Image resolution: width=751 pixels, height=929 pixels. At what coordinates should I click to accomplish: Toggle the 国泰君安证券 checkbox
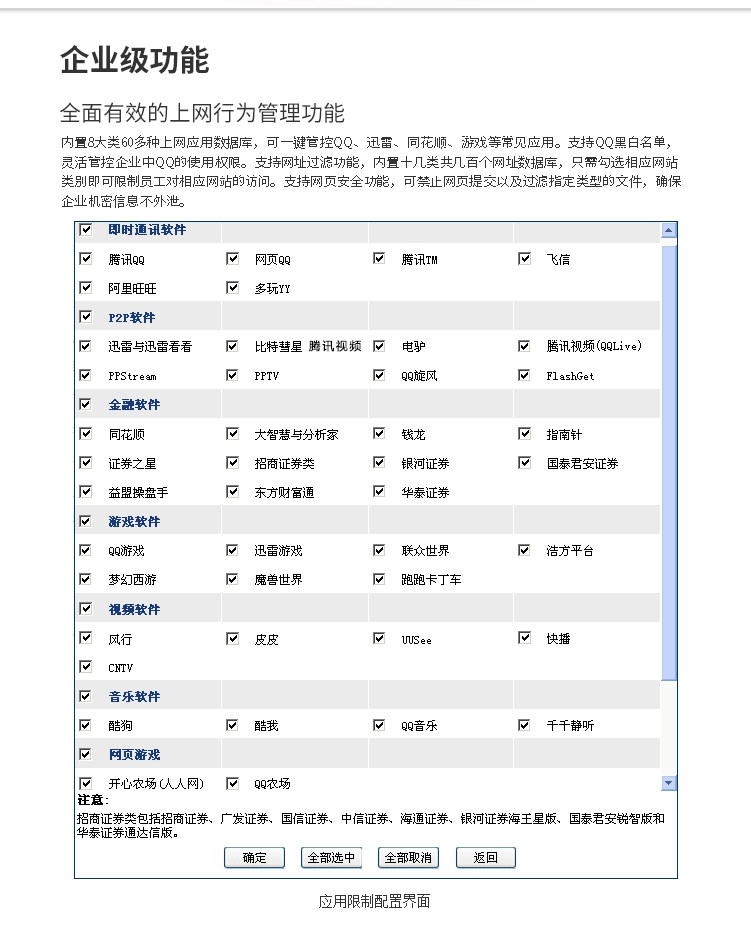click(x=524, y=462)
